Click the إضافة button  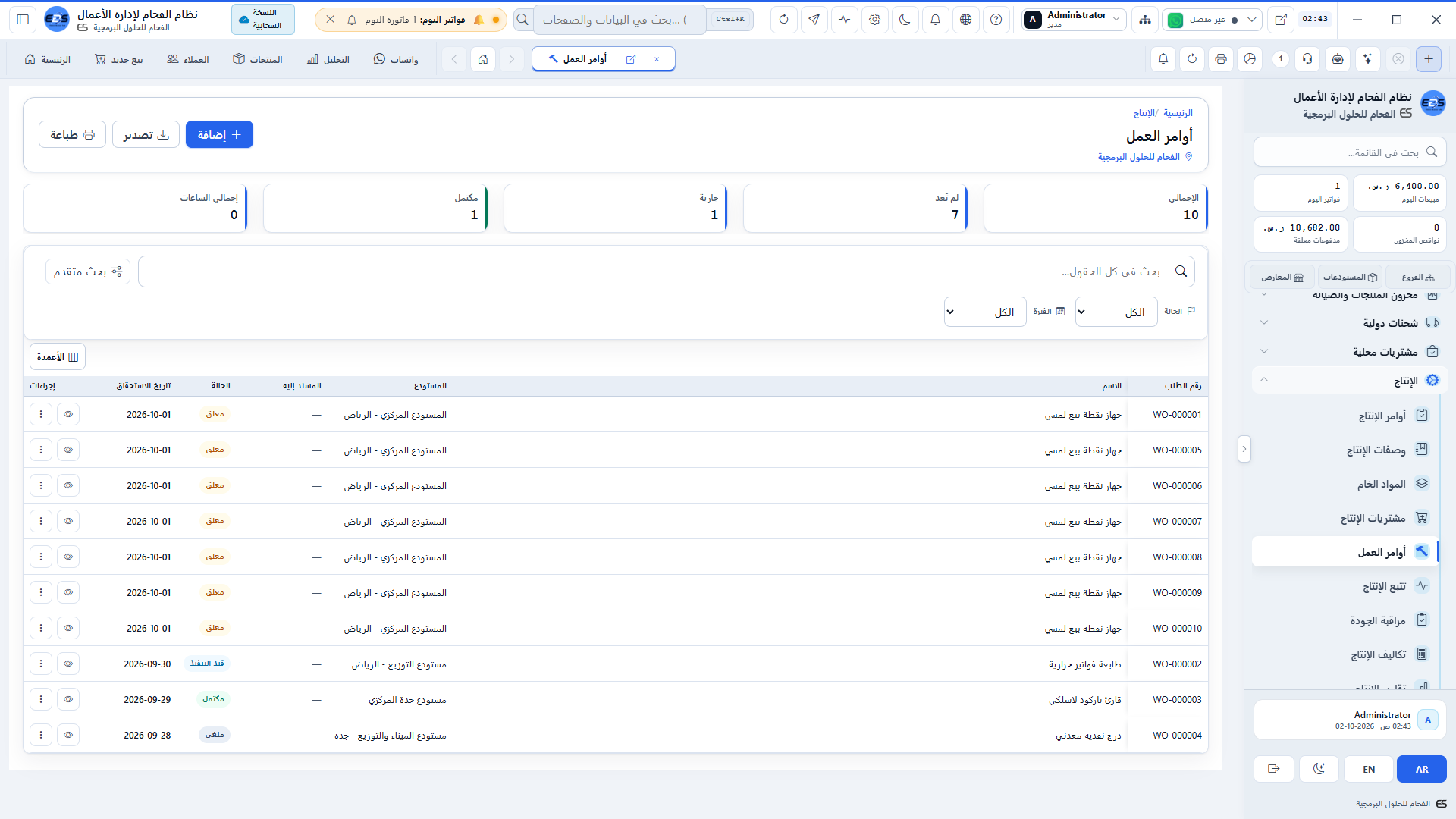point(219,134)
